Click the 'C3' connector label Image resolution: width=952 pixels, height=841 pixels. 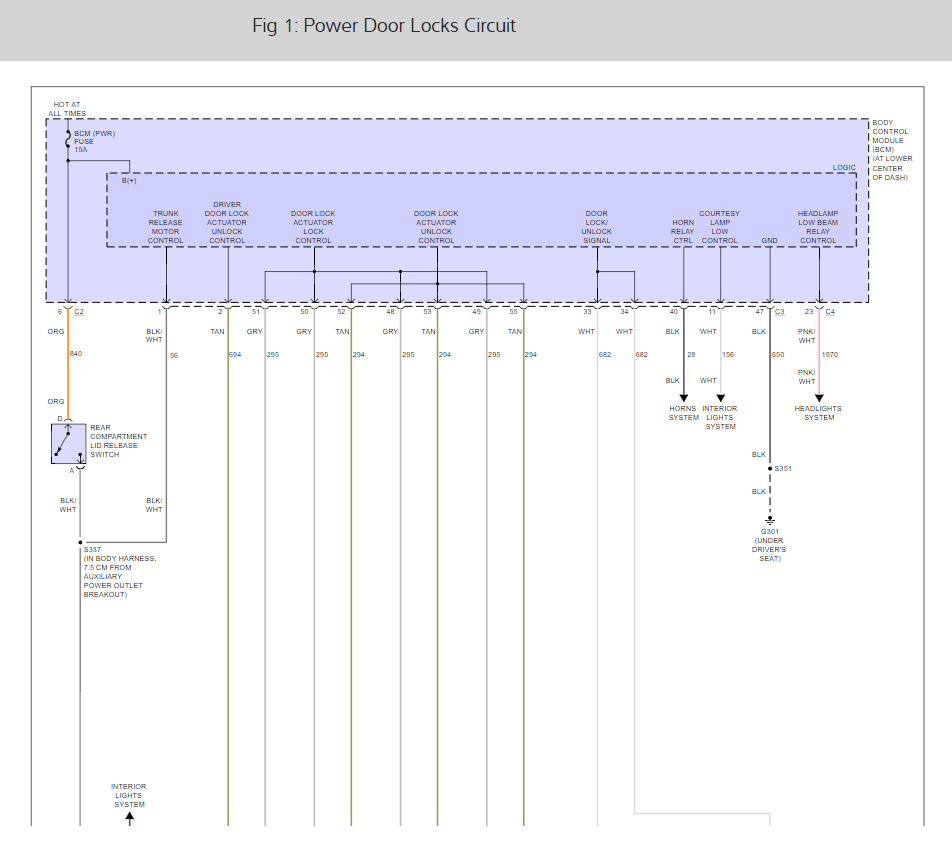[780, 312]
